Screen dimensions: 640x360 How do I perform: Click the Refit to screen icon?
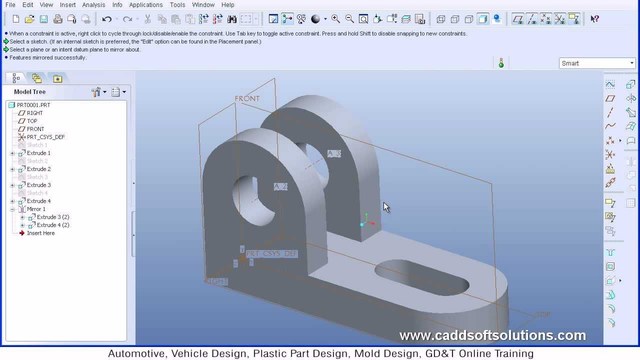tap(363, 19)
